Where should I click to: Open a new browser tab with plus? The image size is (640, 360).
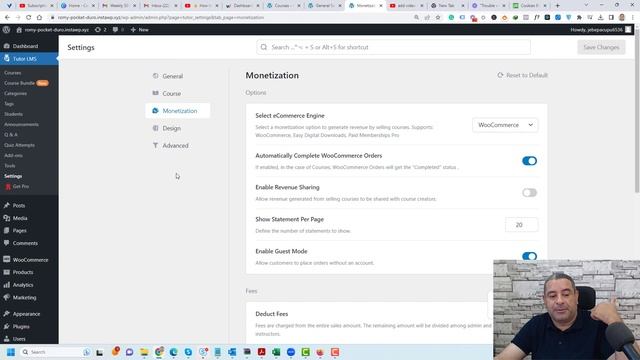click(x=557, y=6)
